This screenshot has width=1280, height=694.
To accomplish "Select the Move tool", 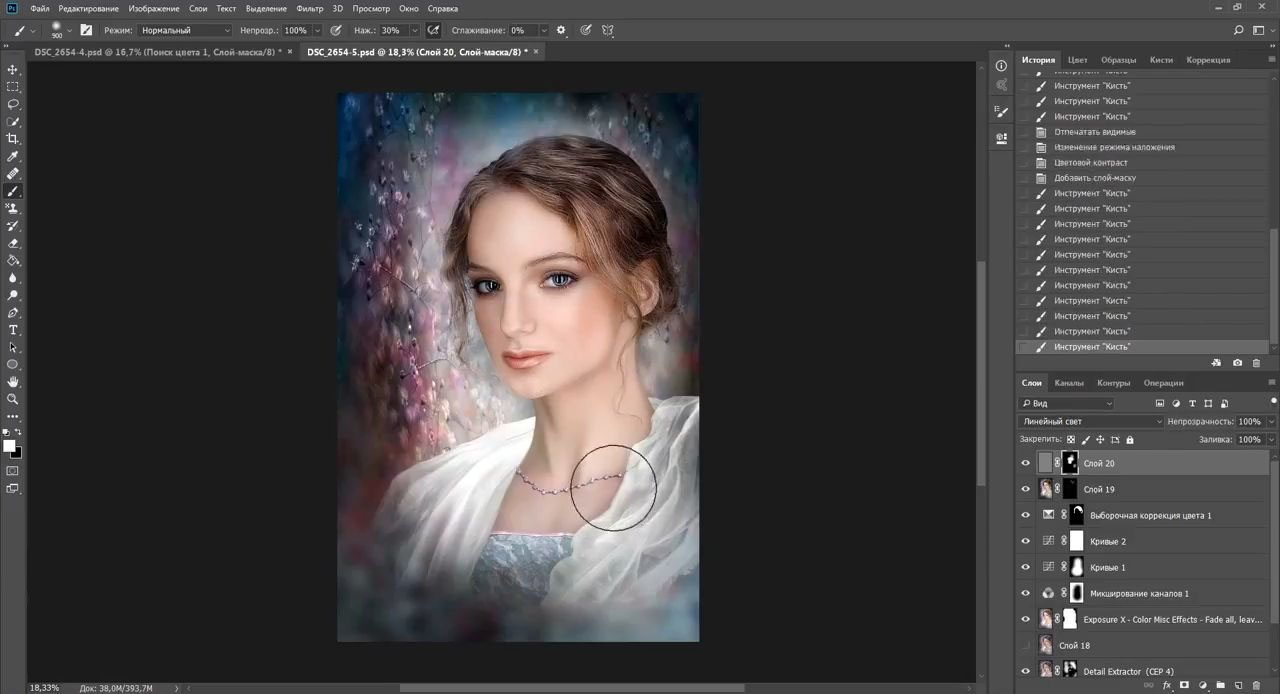I will [x=13, y=69].
